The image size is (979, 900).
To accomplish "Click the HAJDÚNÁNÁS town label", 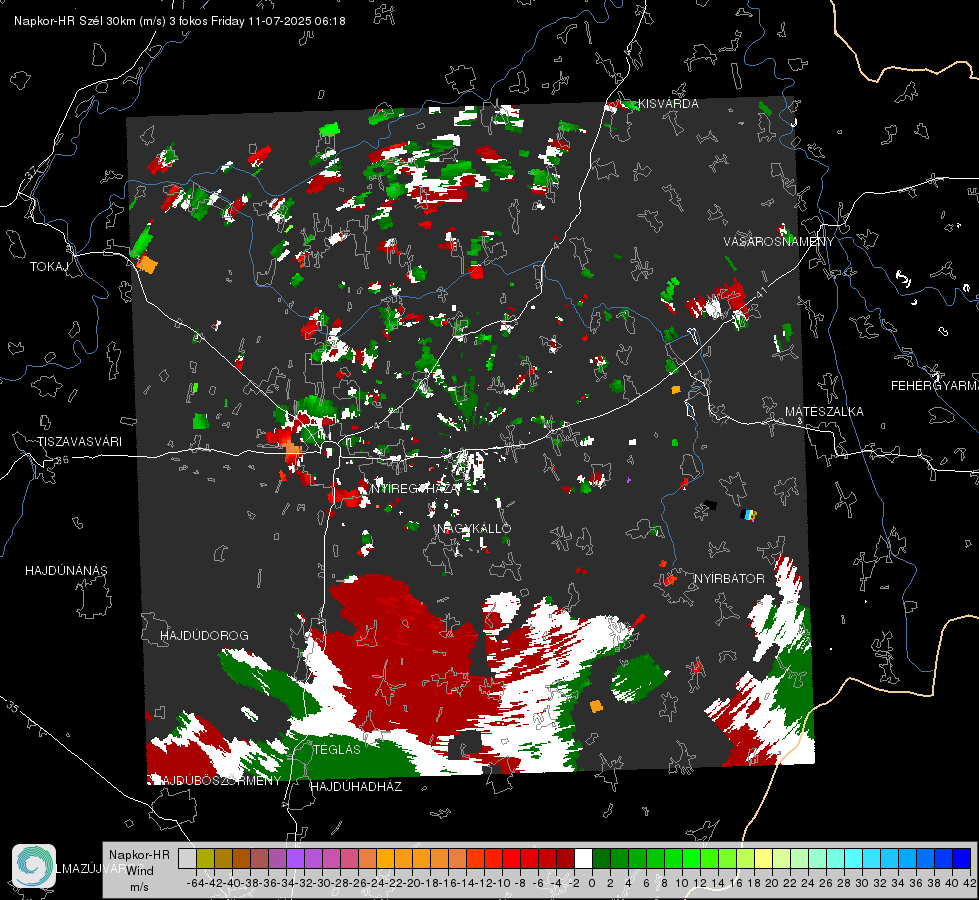I will coord(66,571).
